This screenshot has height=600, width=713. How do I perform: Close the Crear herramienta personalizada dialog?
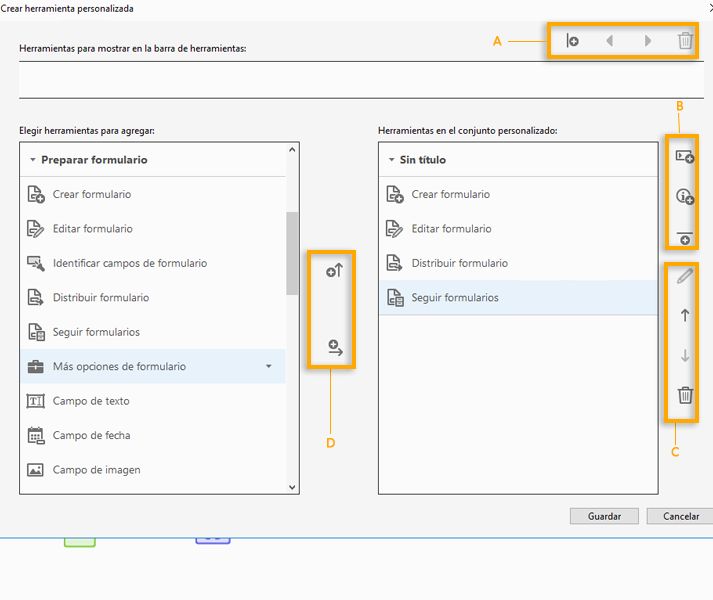point(710,8)
